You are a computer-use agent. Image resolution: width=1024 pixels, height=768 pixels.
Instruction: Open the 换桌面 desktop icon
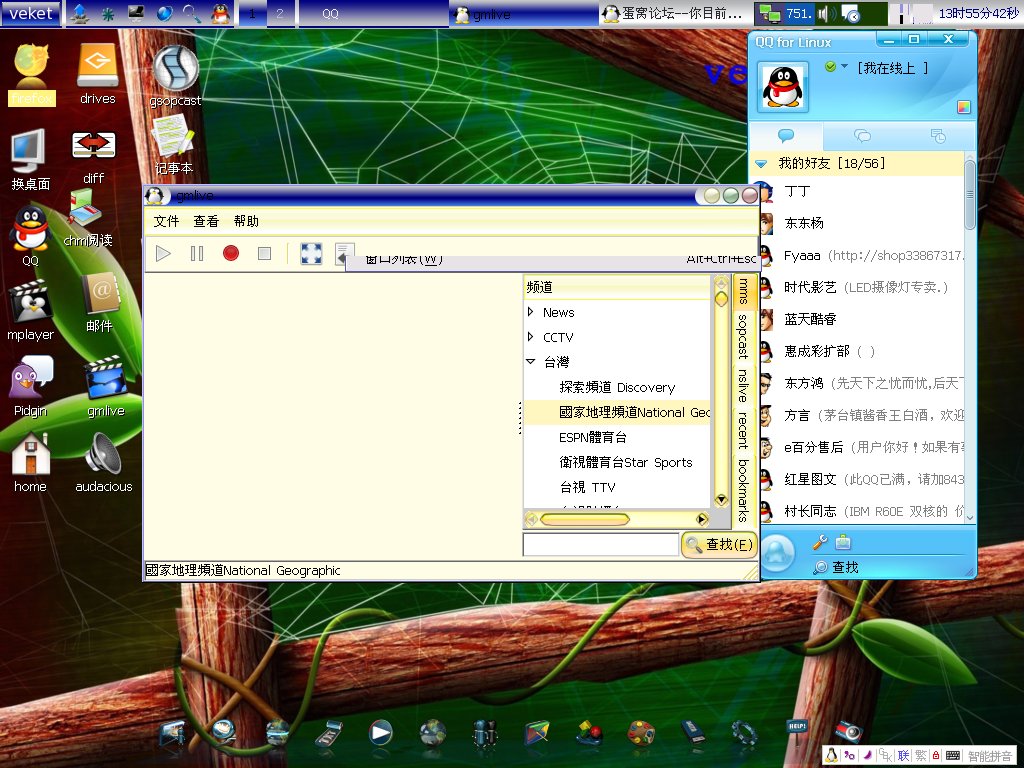pos(30,159)
